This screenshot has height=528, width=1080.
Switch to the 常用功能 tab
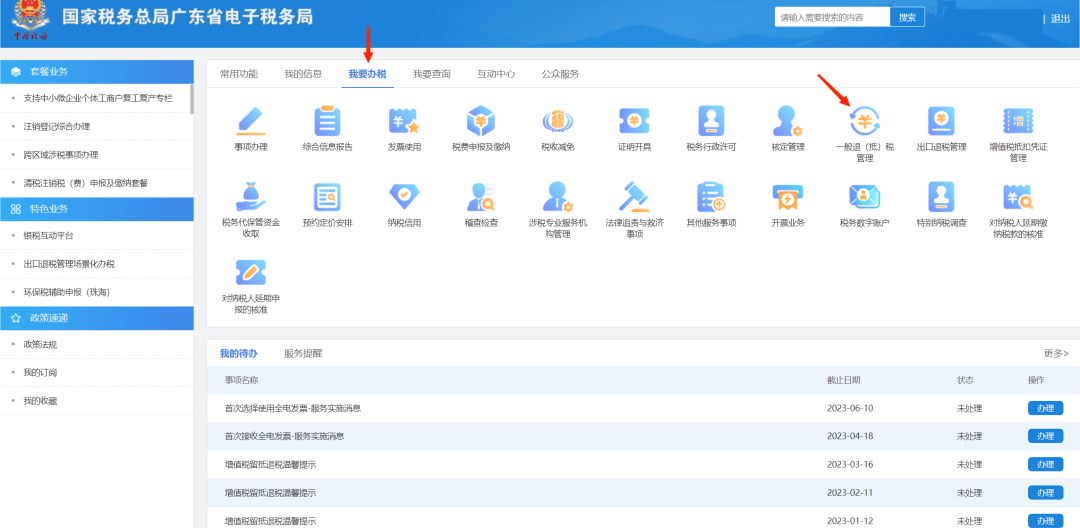point(238,74)
